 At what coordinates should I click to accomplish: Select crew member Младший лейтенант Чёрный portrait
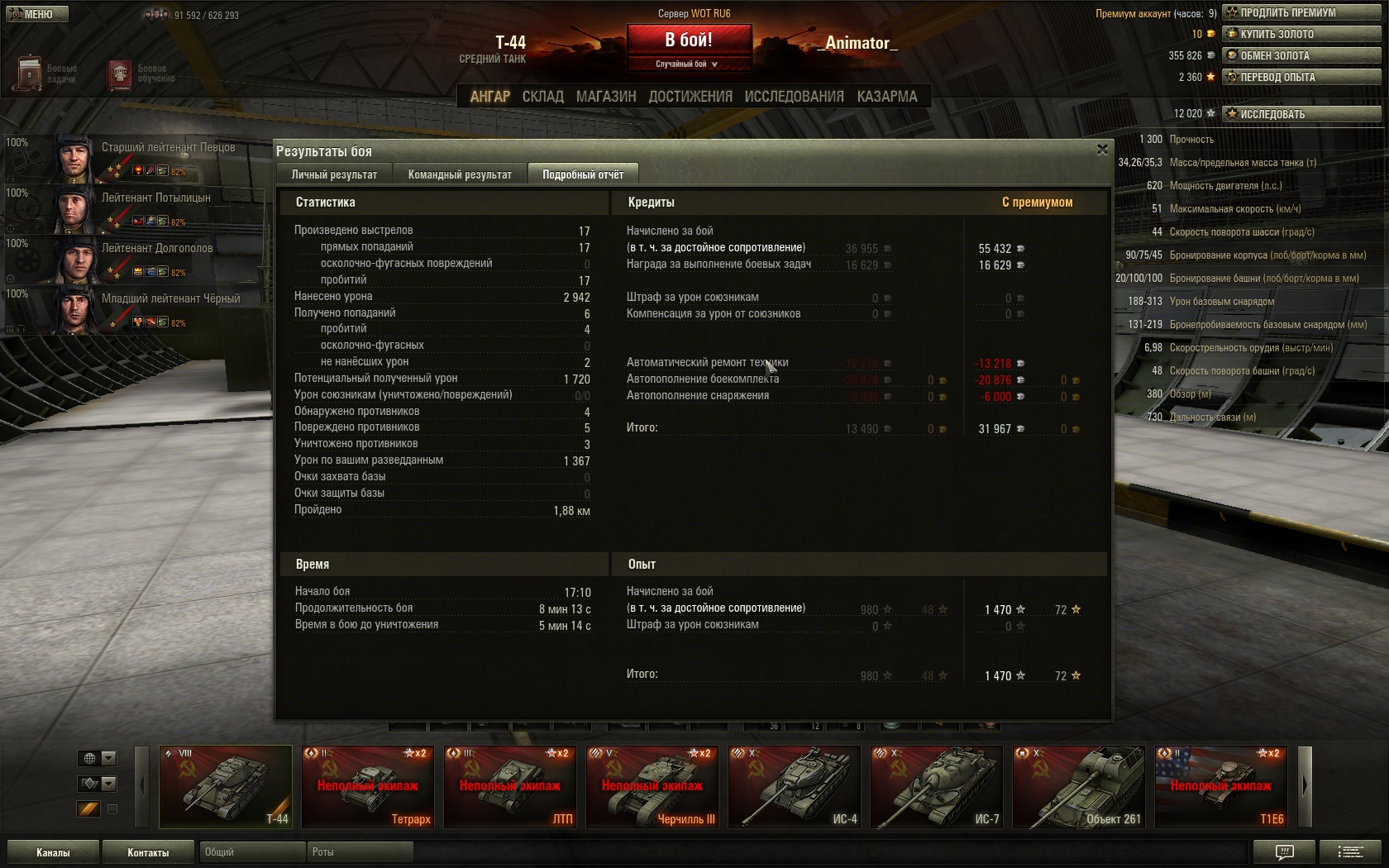point(75,309)
